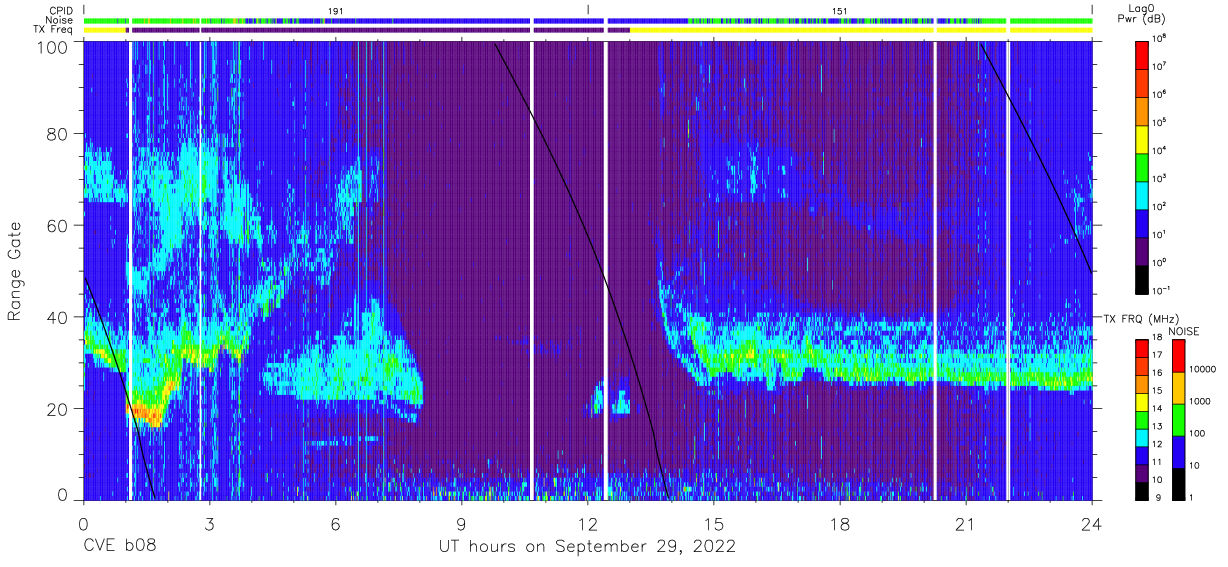This screenshot has height=567, width=1228.
Task: Select the CPID value 191
Action: point(336,10)
